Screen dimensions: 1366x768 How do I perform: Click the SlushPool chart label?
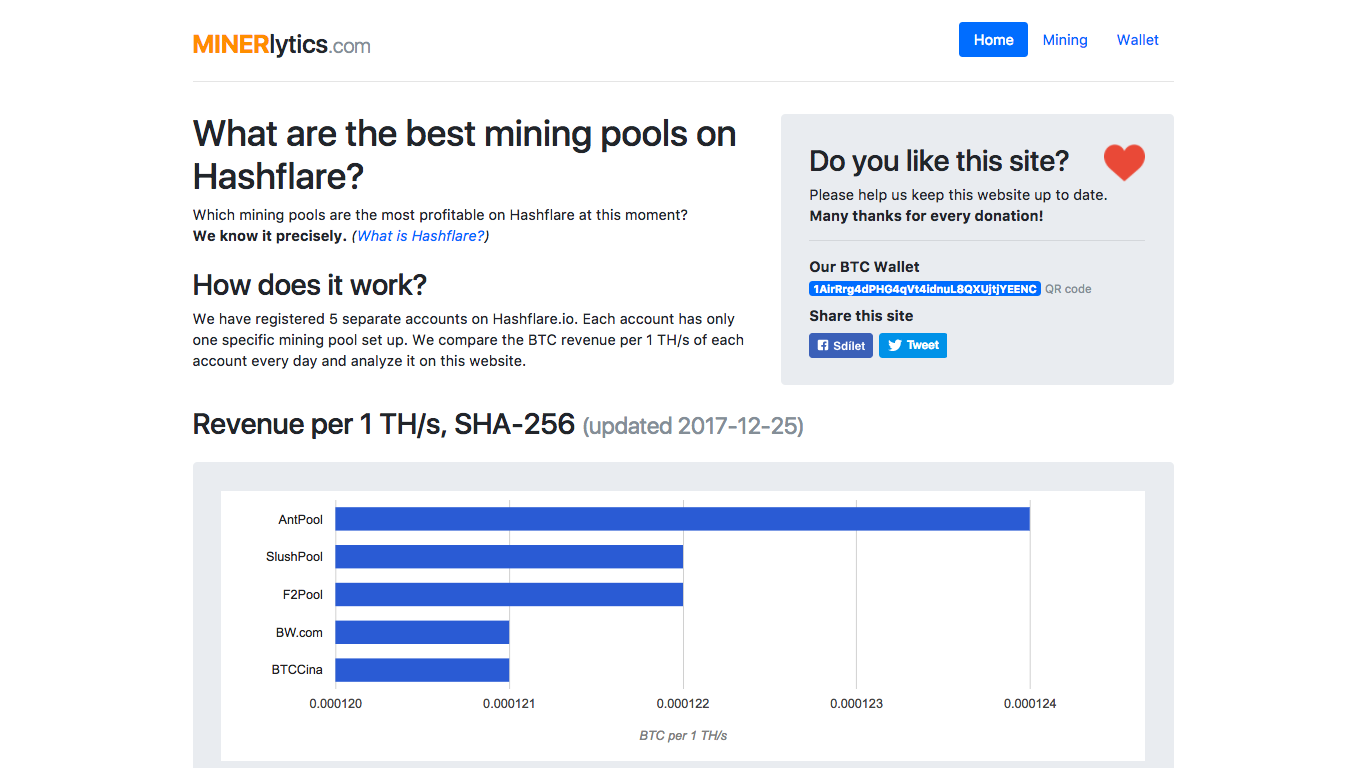tap(295, 556)
